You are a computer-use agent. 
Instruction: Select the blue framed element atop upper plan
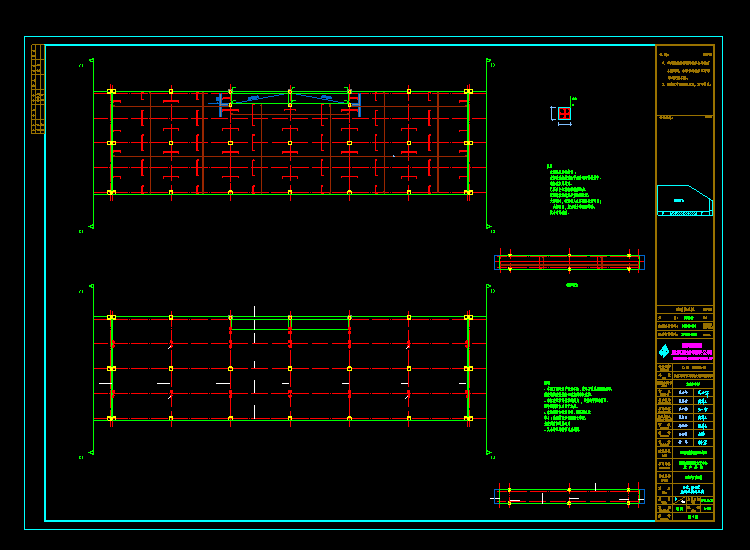[x=289, y=99]
